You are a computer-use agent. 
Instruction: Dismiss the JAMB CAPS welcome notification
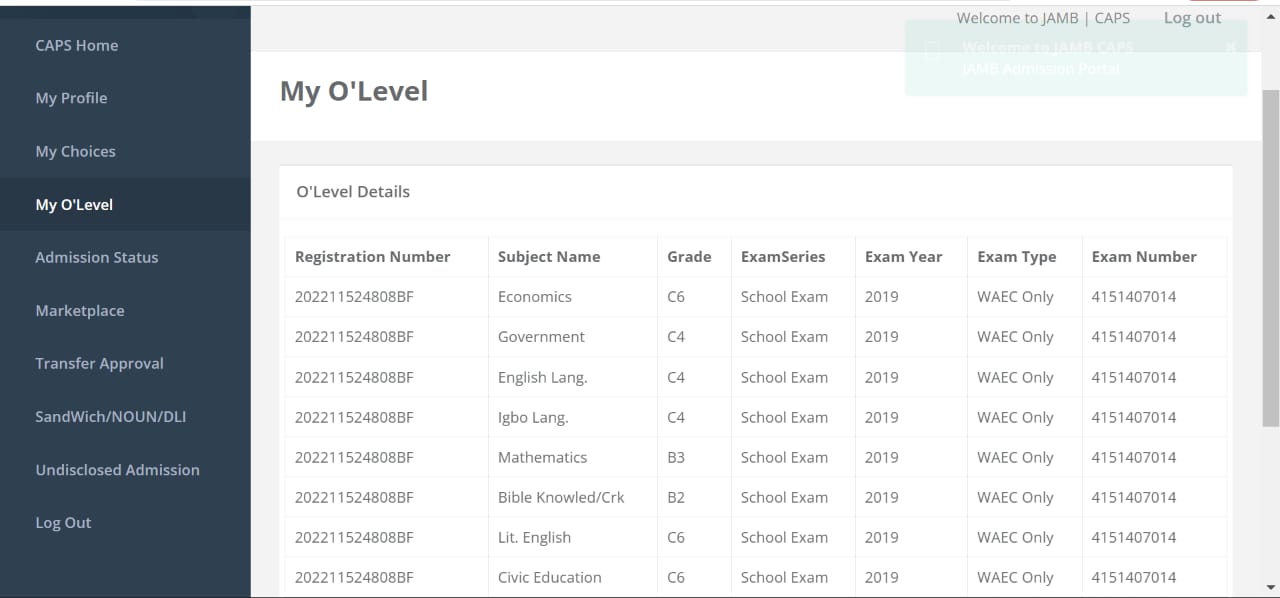point(1230,47)
